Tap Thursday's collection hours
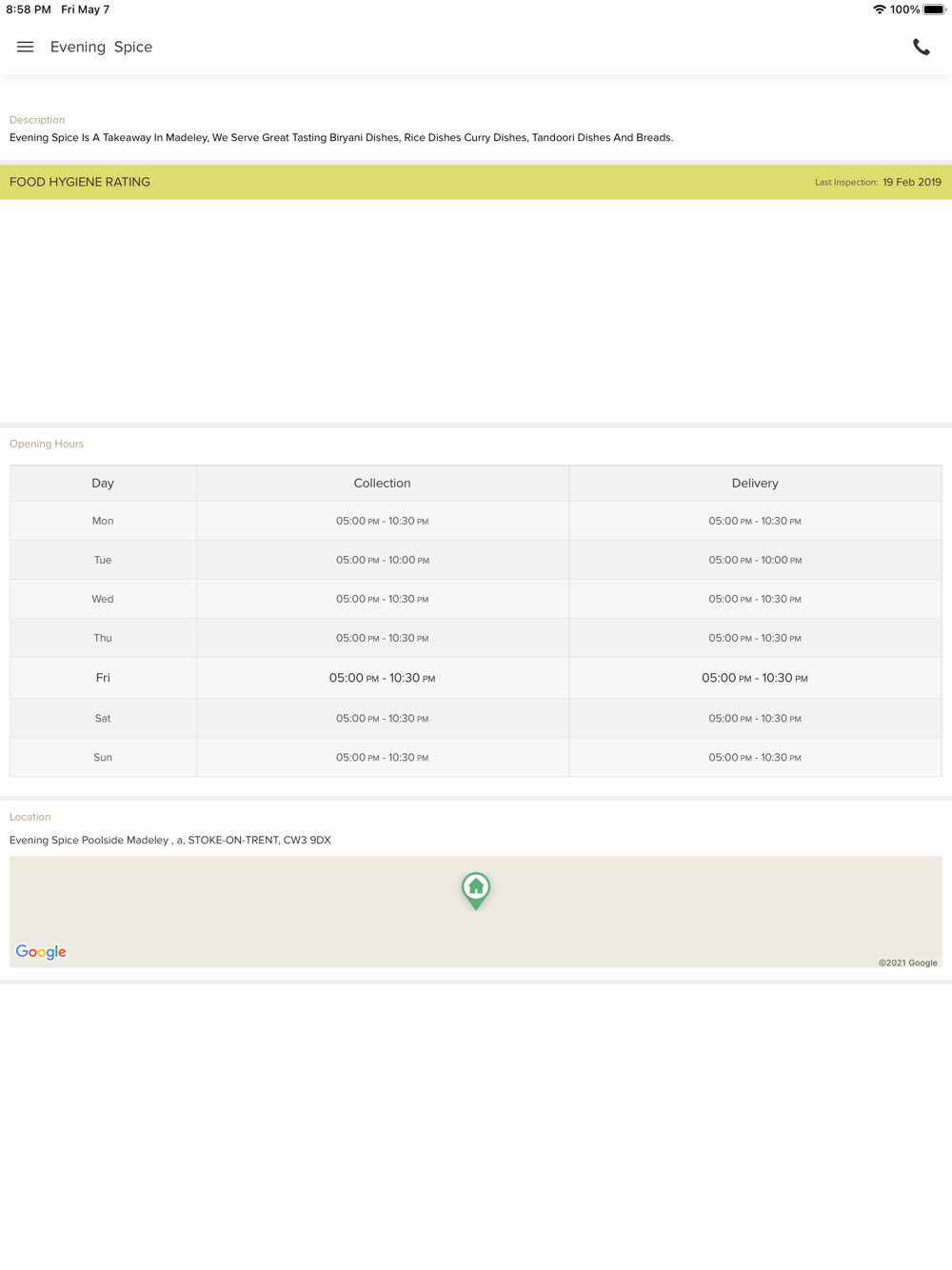 pos(383,638)
